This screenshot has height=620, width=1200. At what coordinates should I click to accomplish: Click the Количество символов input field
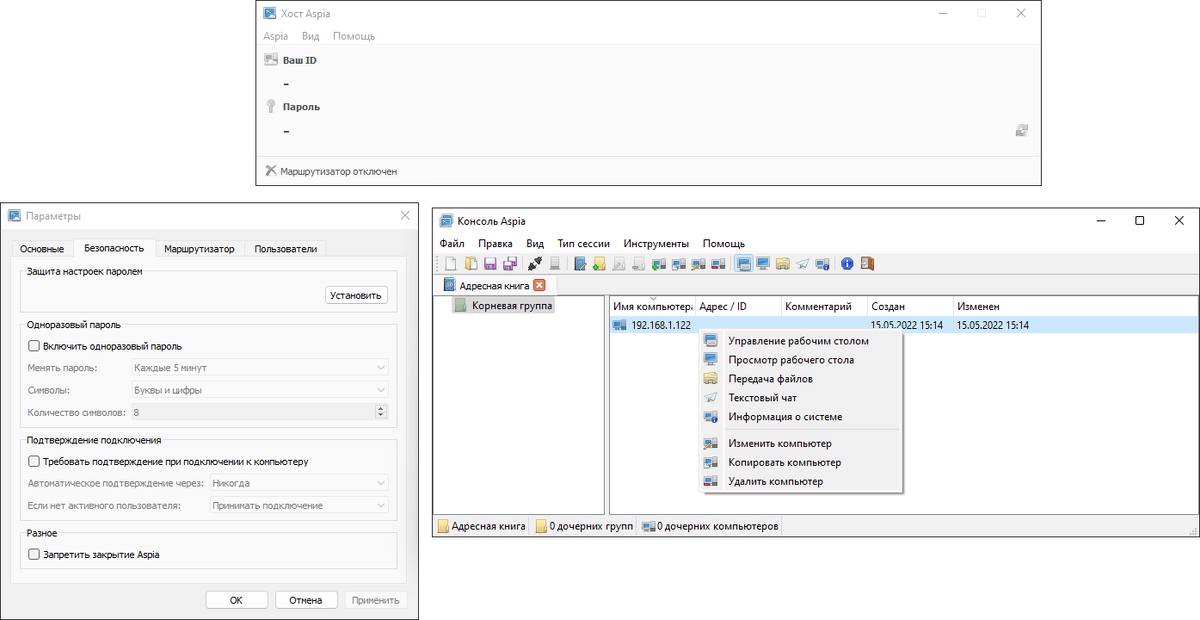click(x=252, y=411)
